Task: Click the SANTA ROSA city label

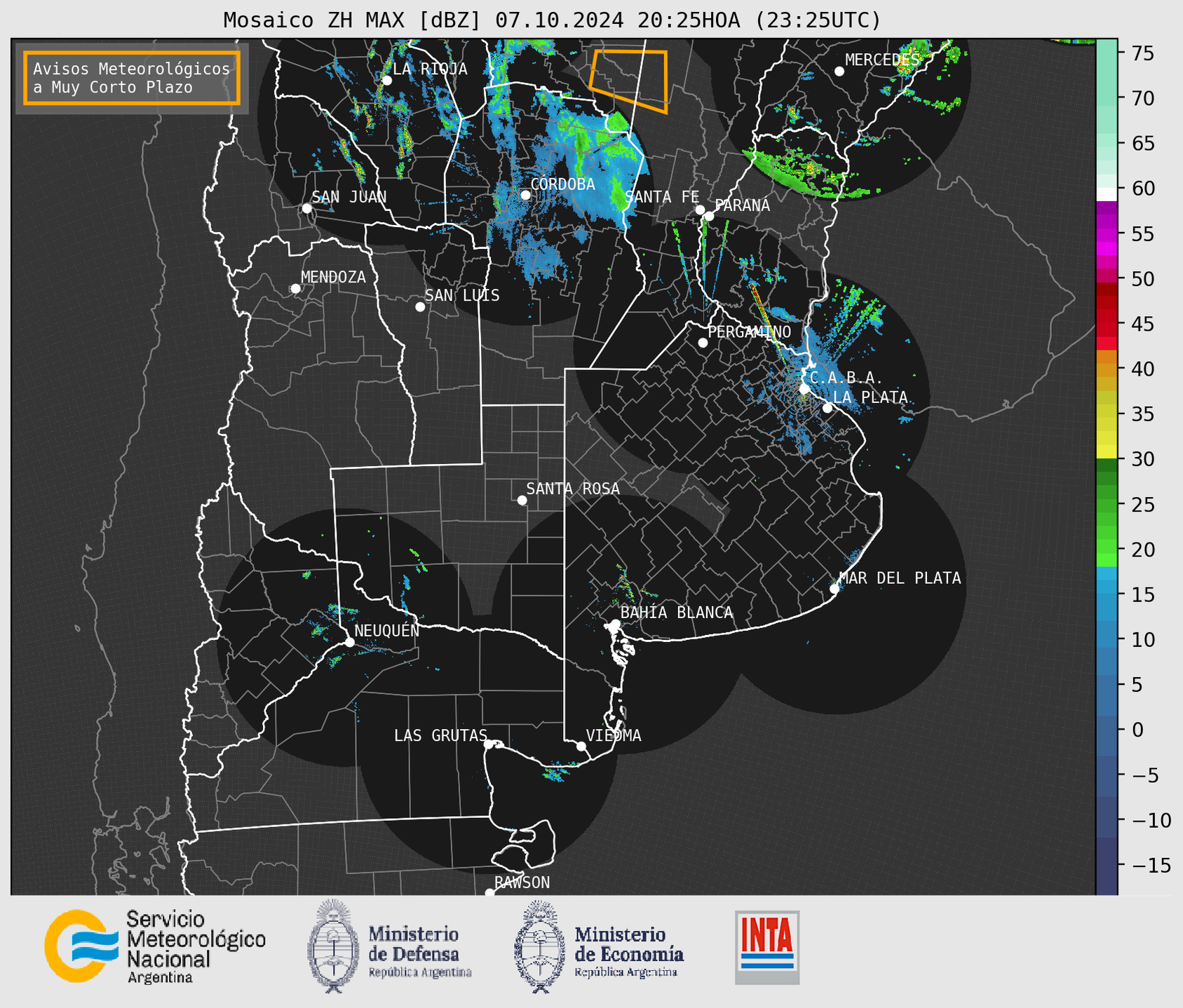Action: coord(573,489)
